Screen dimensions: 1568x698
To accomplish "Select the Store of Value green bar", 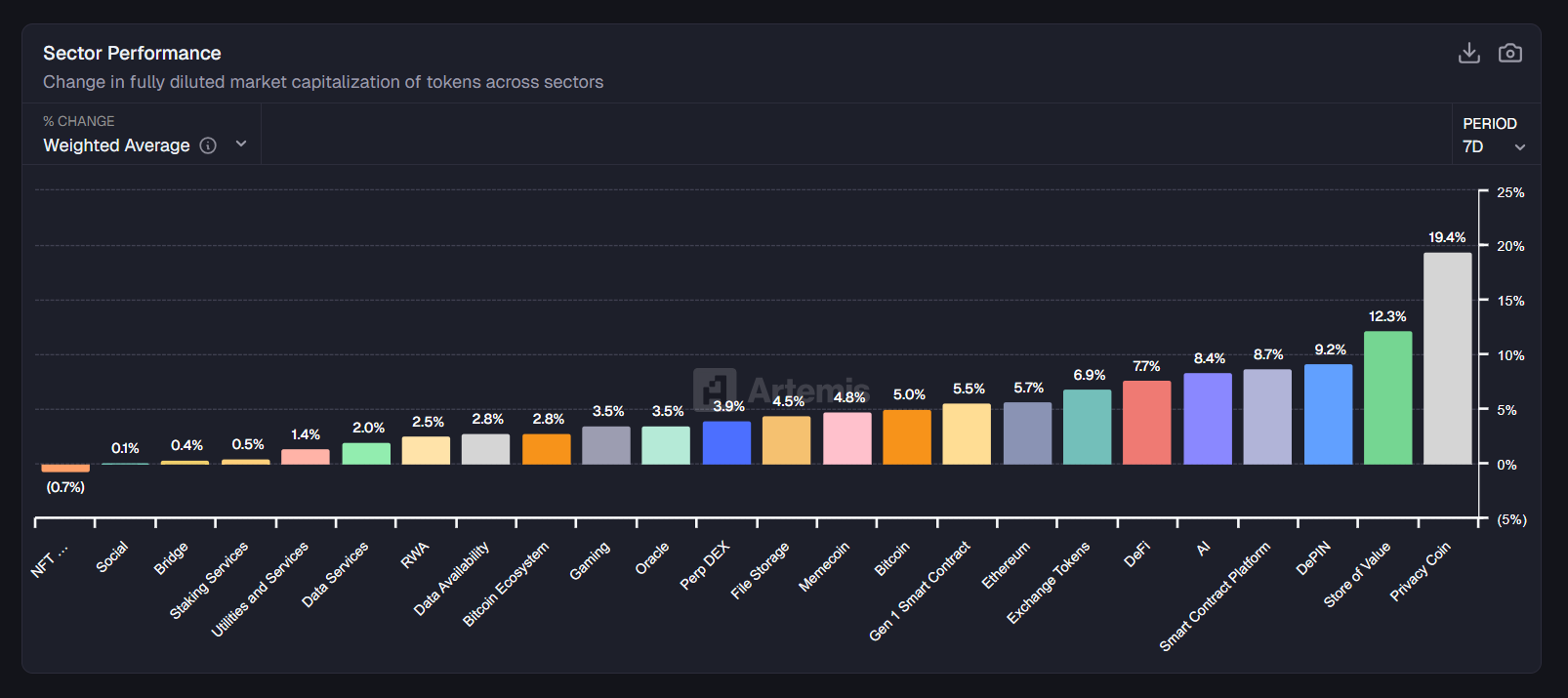I will pyautogui.click(x=1387, y=397).
